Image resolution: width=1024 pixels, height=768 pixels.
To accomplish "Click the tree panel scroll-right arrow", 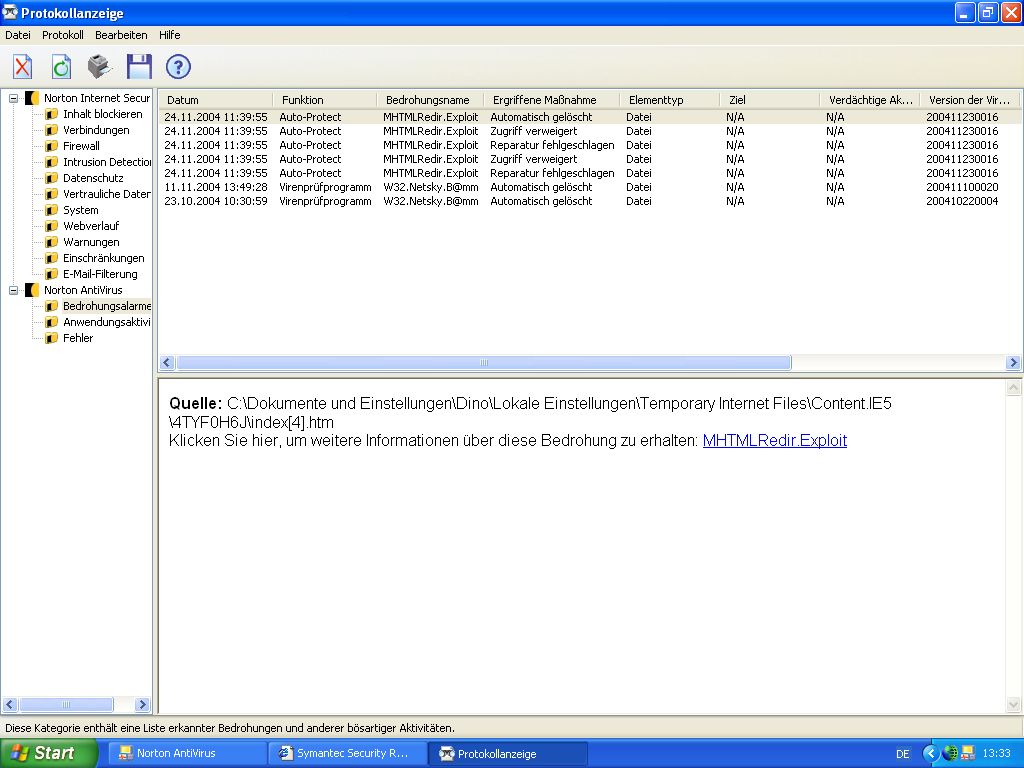I will [x=142, y=705].
